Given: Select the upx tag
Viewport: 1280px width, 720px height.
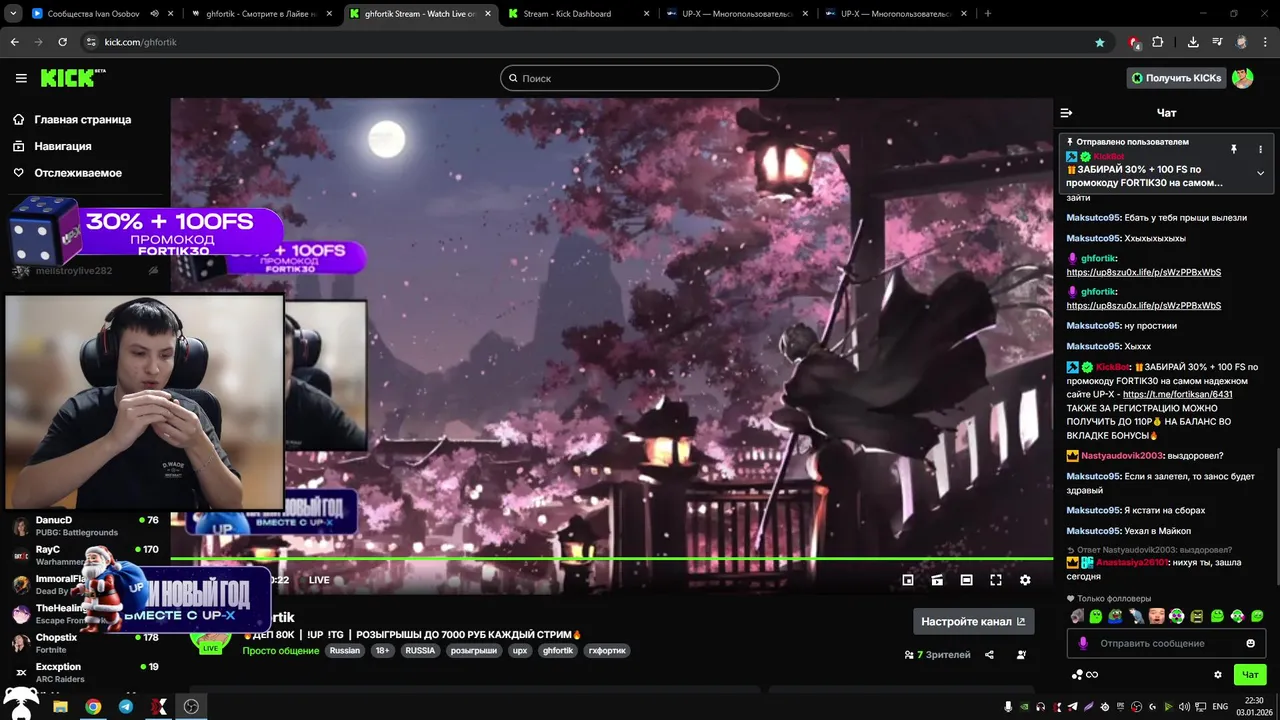Looking at the screenshot, I should 520,650.
